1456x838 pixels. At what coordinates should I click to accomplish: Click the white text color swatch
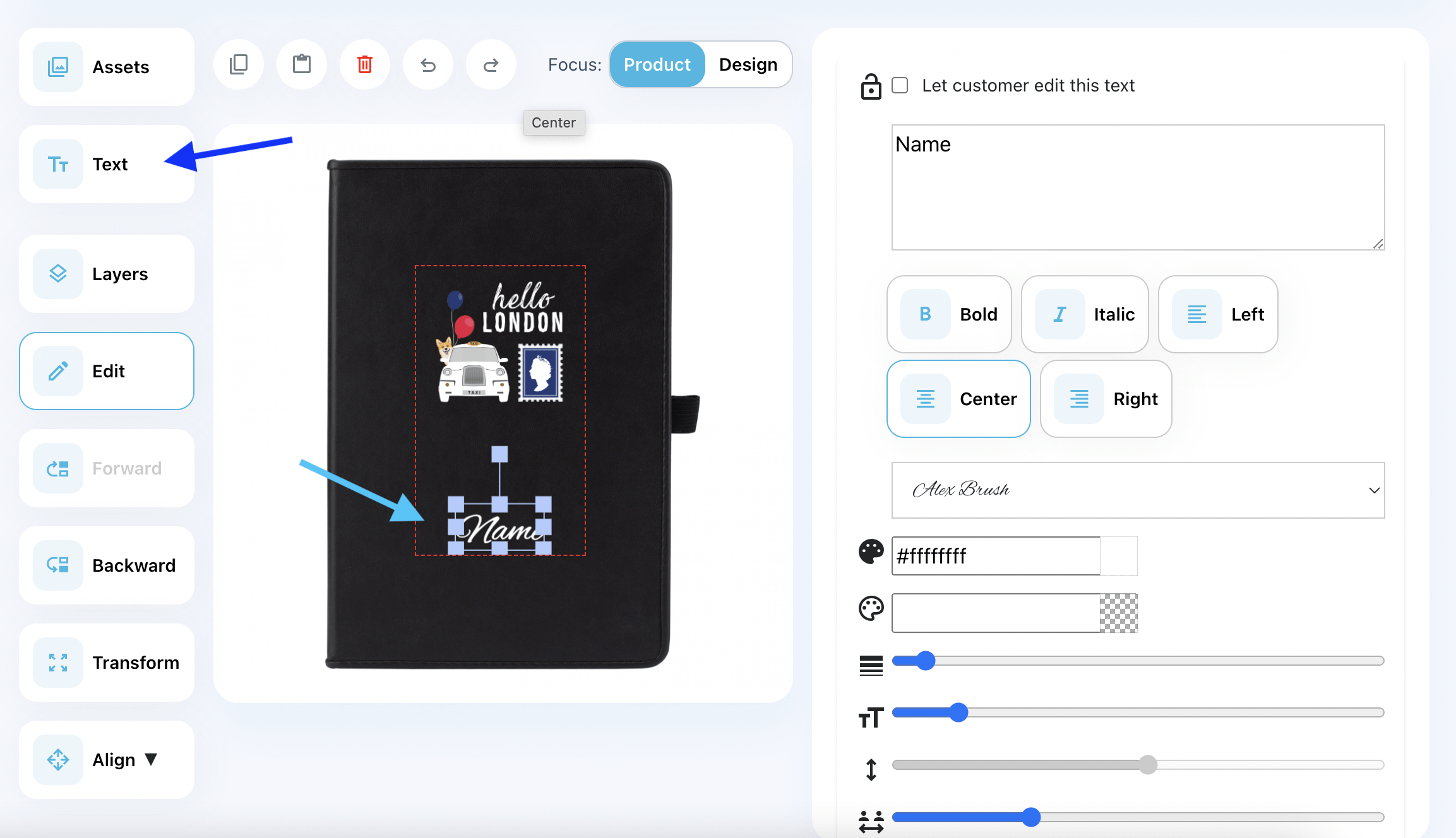pyautogui.click(x=1118, y=556)
